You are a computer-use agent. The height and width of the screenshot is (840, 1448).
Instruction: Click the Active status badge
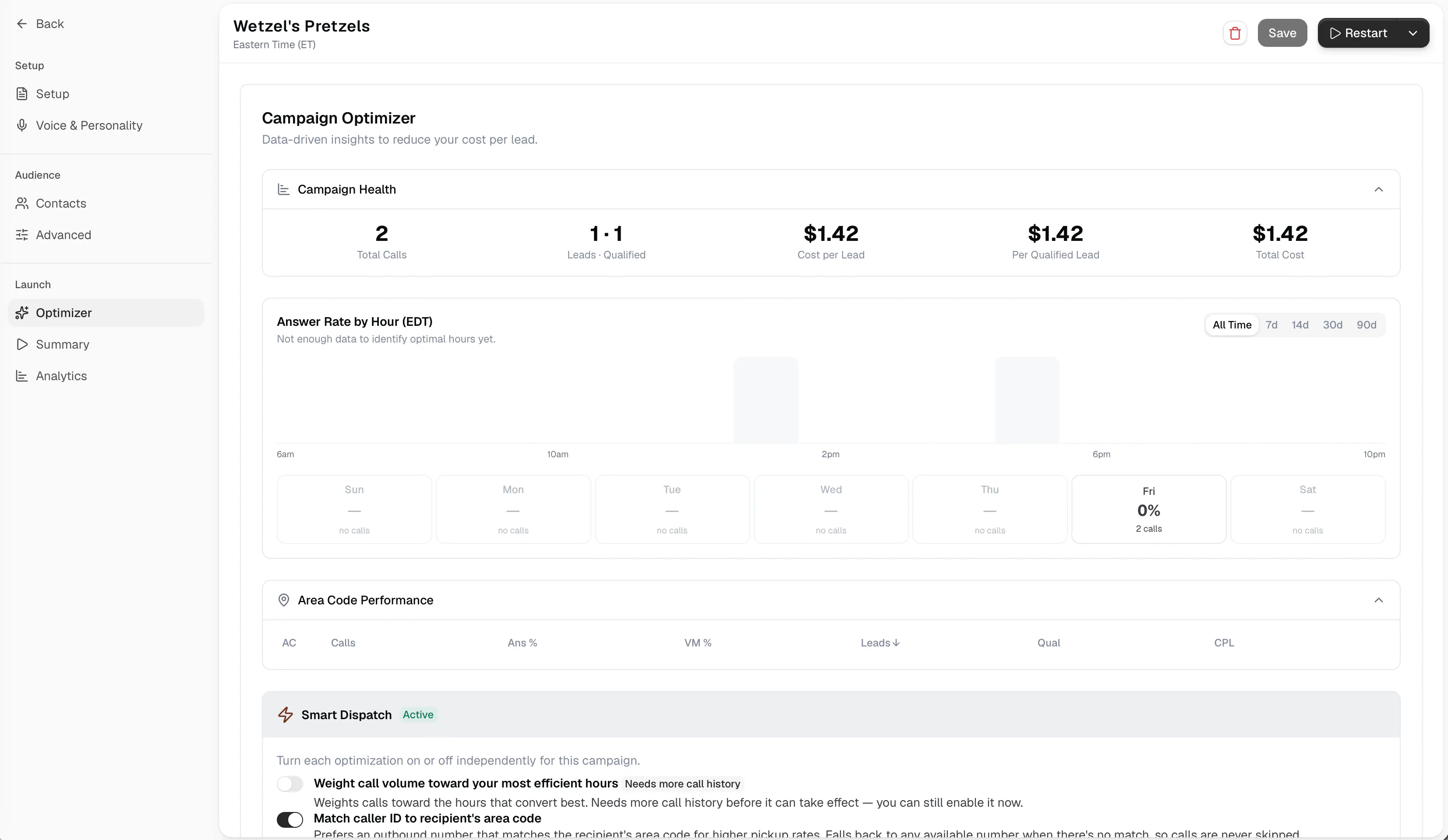[x=418, y=715]
